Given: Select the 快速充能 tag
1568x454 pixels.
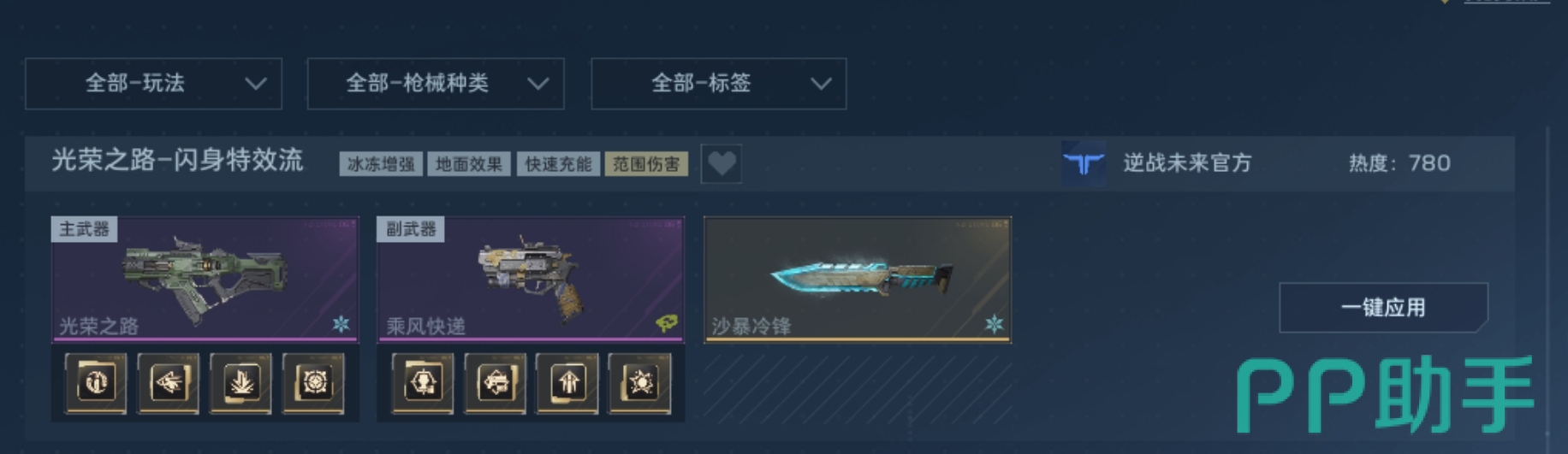Looking at the screenshot, I should 558,164.
